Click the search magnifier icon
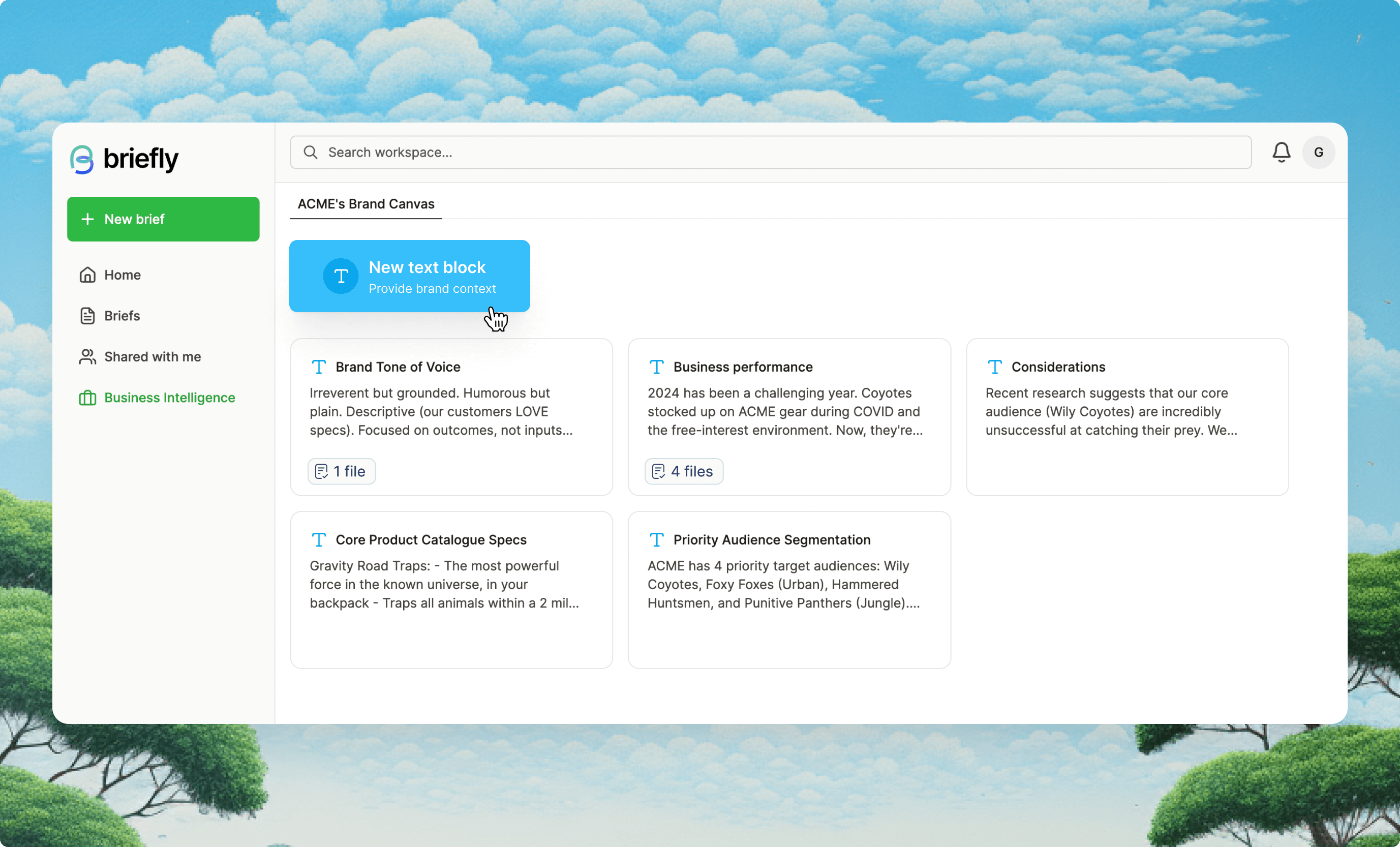Viewport: 1400px width, 847px height. [x=310, y=152]
